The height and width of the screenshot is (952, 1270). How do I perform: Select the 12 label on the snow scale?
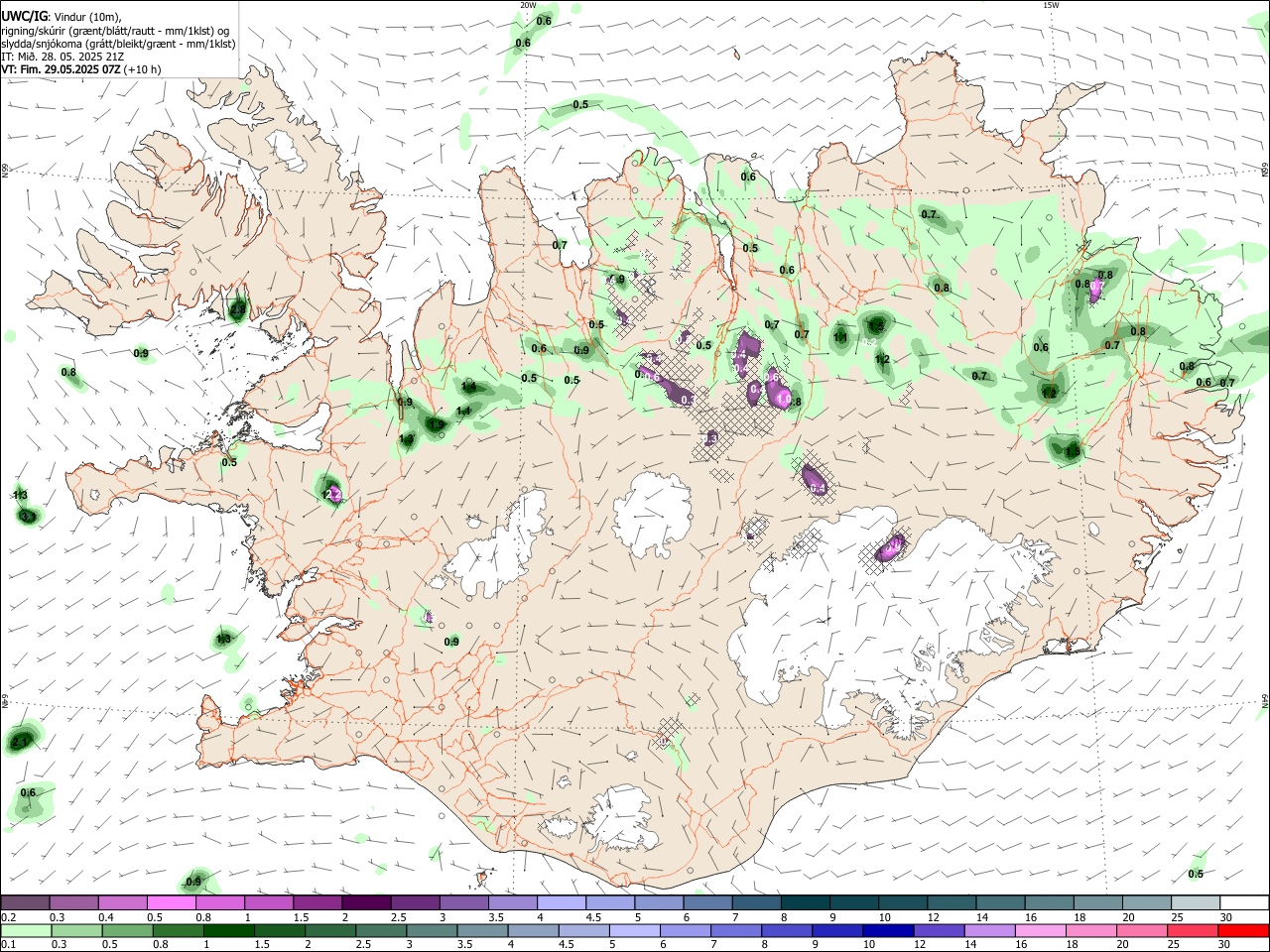pyautogui.click(x=933, y=917)
